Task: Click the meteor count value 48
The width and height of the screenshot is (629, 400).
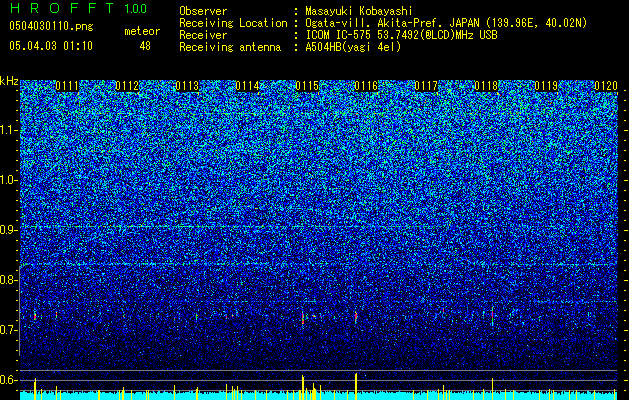Action: 145,46
